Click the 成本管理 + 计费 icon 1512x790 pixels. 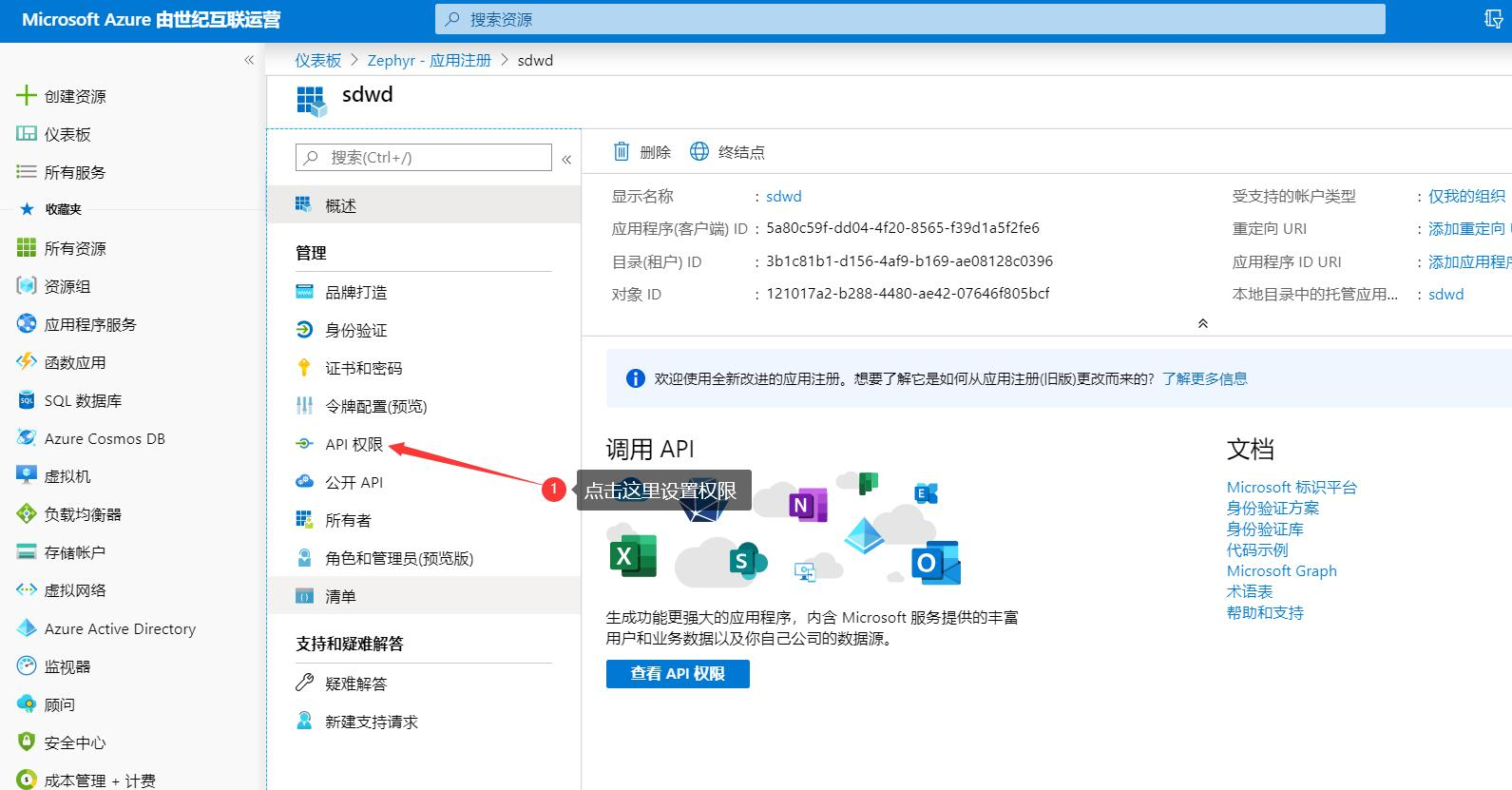pos(26,780)
